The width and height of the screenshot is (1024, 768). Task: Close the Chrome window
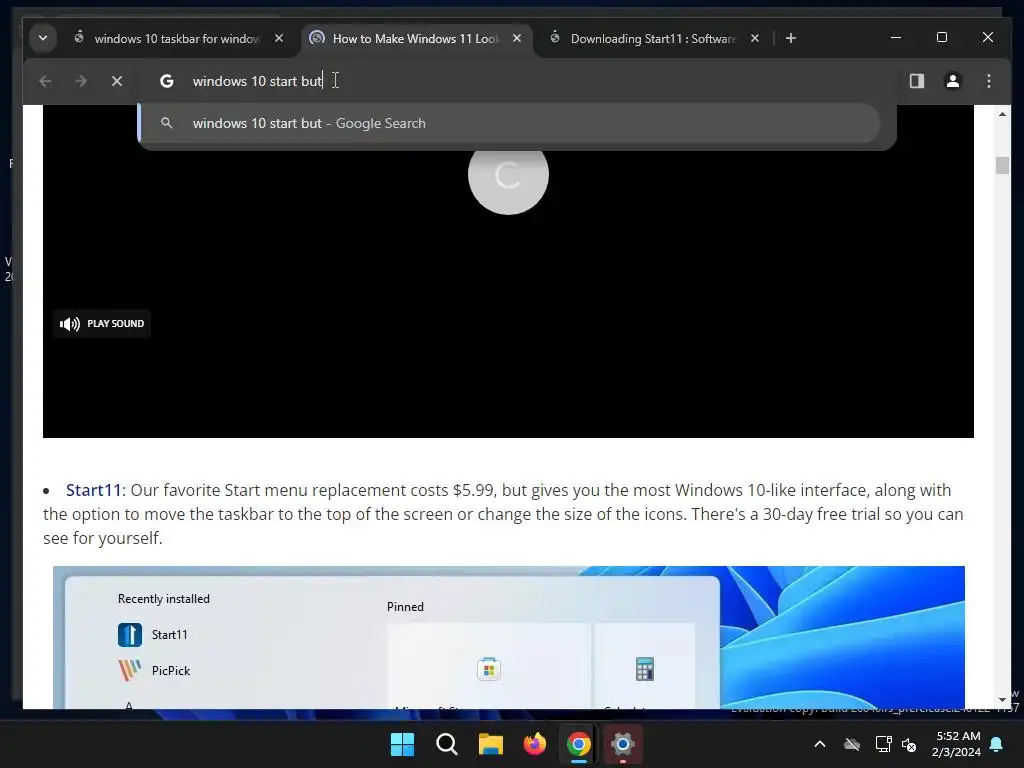point(987,38)
